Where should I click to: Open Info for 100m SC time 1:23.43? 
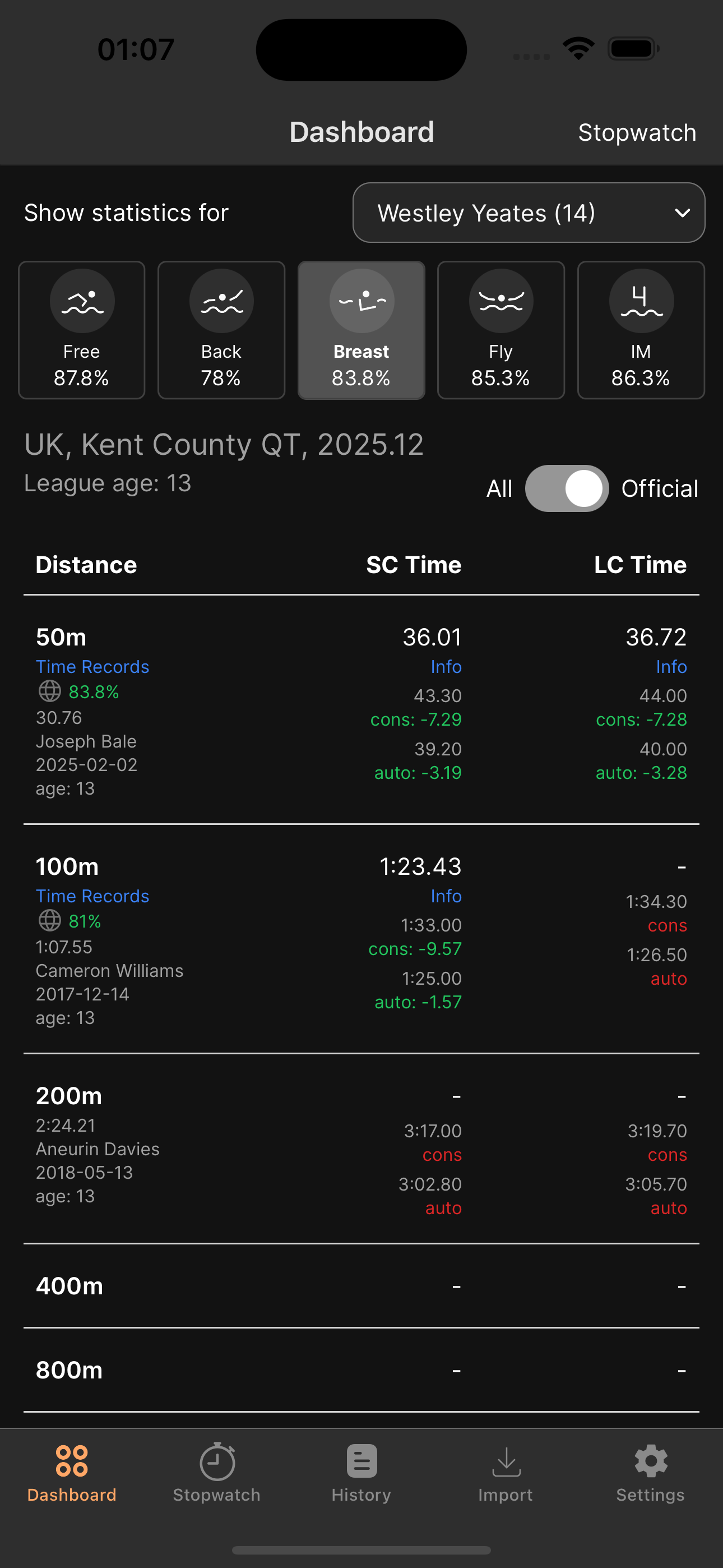pyautogui.click(x=446, y=896)
